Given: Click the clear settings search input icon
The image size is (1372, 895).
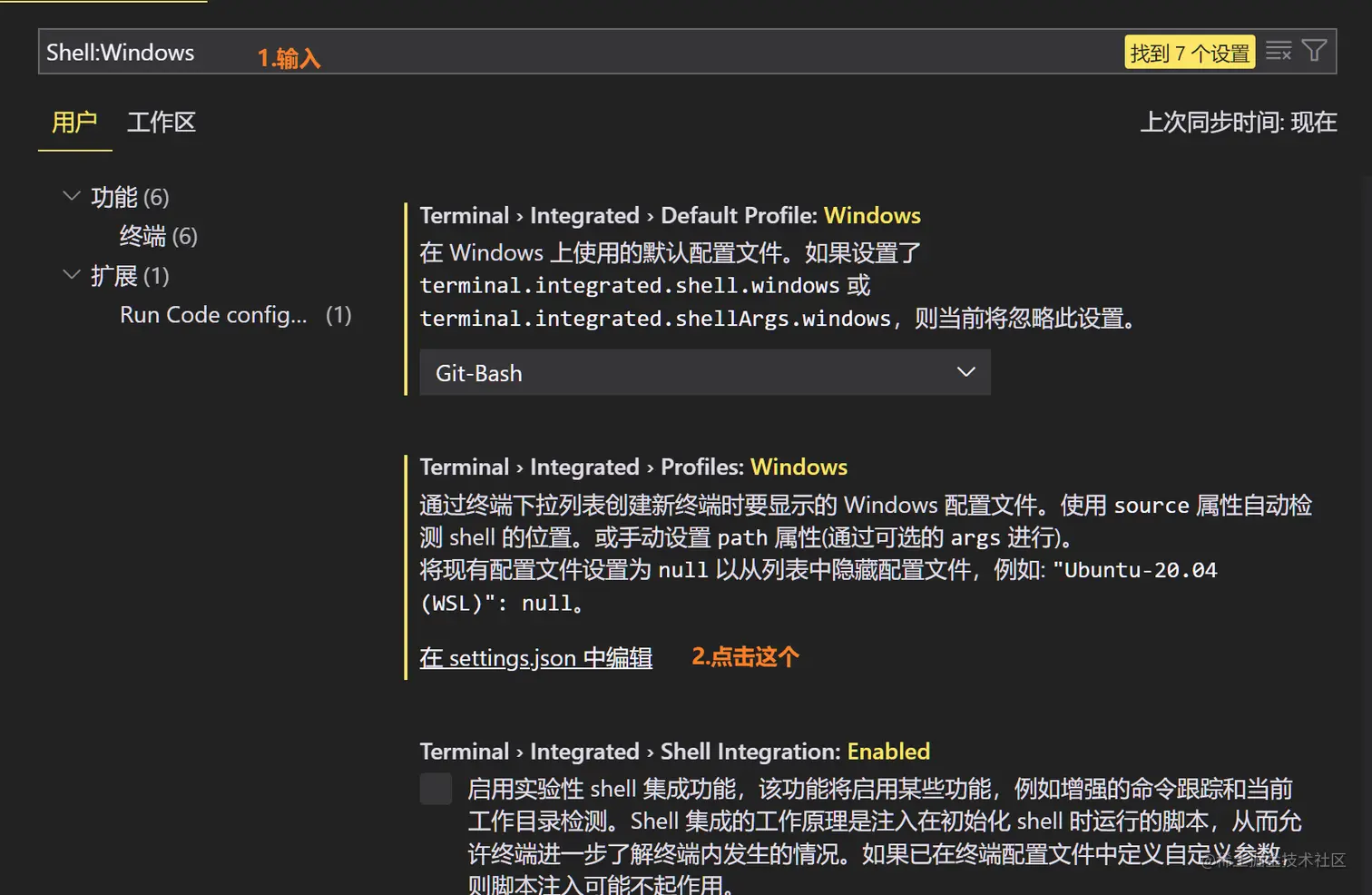Looking at the screenshot, I should (x=1279, y=51).
